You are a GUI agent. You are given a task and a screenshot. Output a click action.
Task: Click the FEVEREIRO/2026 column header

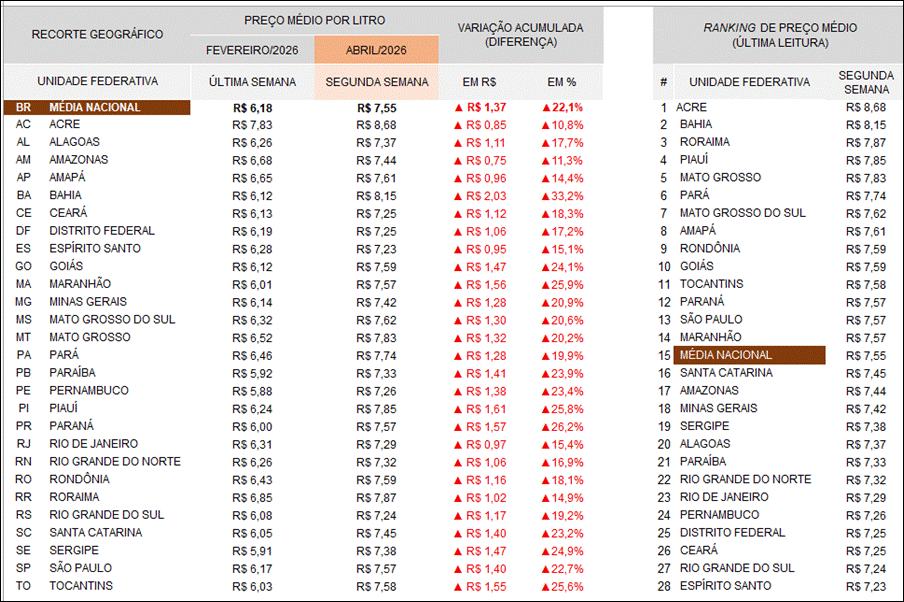pos(252,49)
